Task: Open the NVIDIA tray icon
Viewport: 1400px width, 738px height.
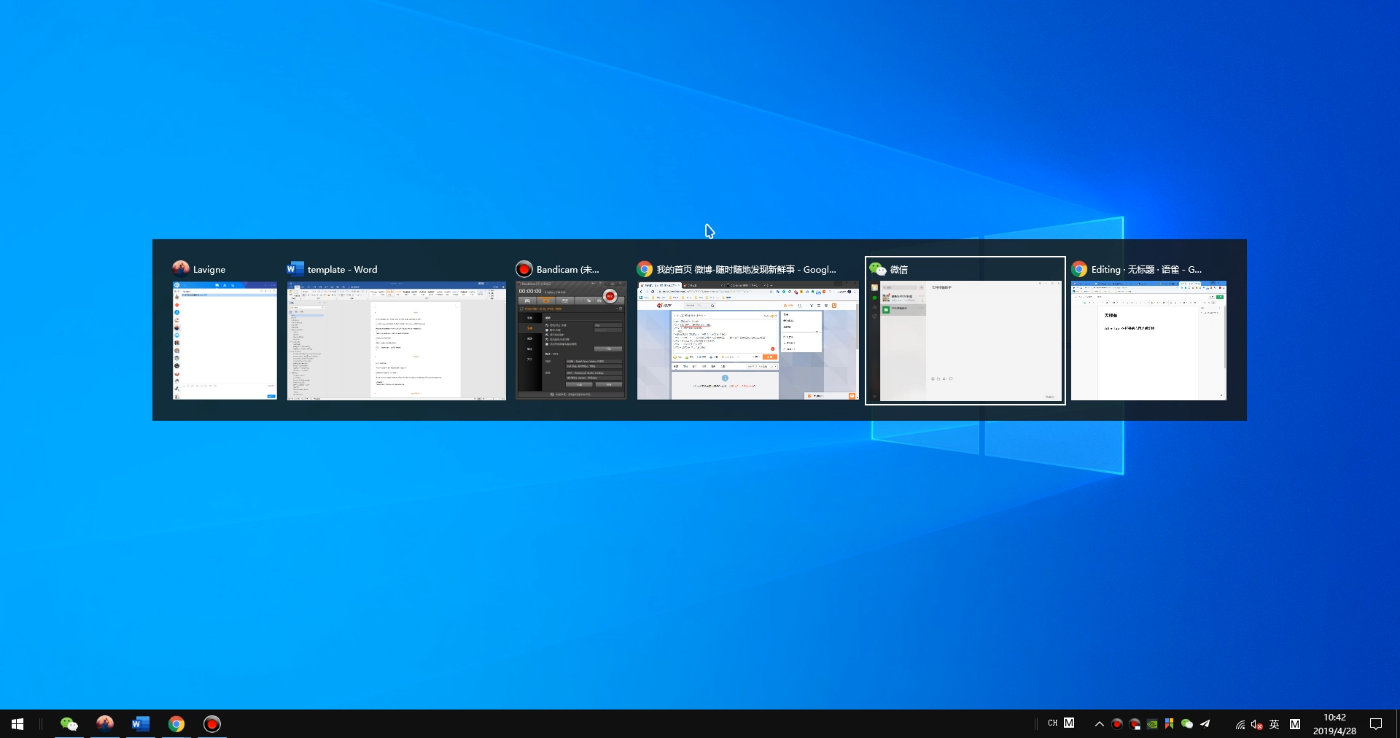Action: (x=1152, y=723)
